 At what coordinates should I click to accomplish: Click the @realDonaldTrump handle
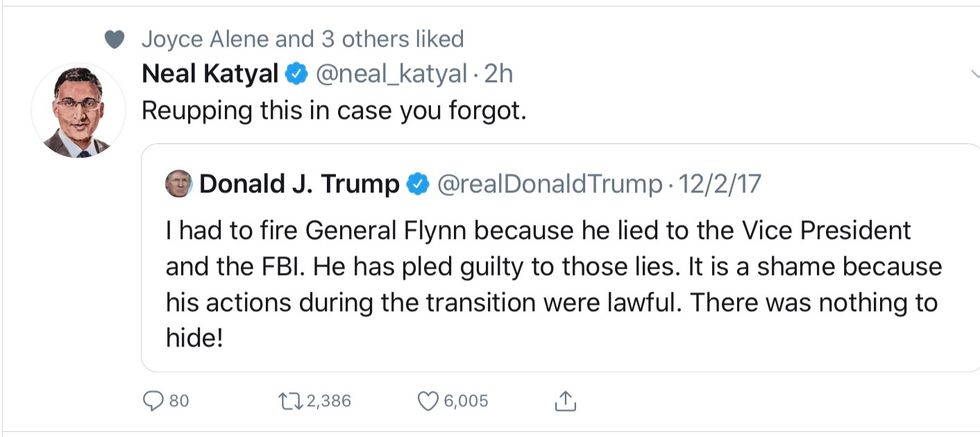pyautogui.click(x=551, y=184)
